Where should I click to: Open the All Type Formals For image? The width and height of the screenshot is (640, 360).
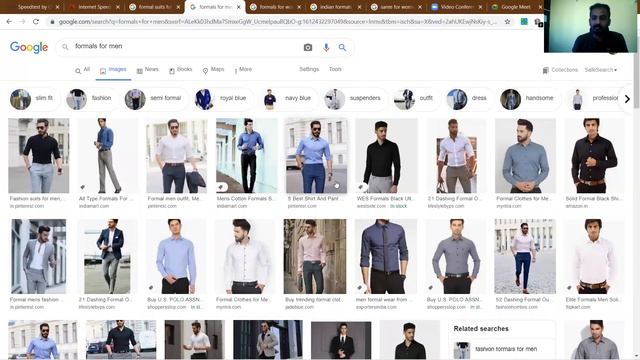pos(108,156)
